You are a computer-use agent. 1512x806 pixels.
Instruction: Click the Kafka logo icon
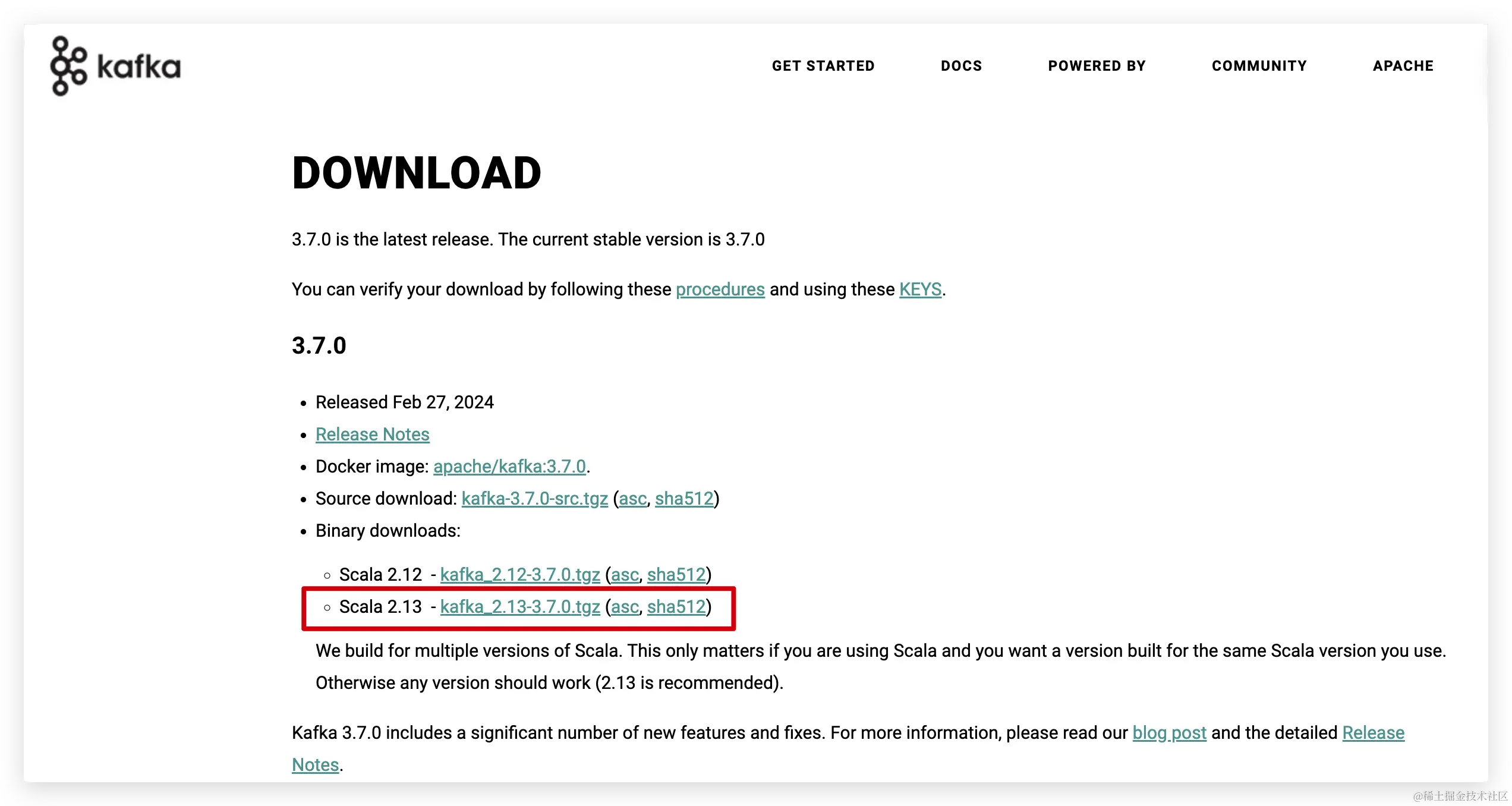click(115, 66)
